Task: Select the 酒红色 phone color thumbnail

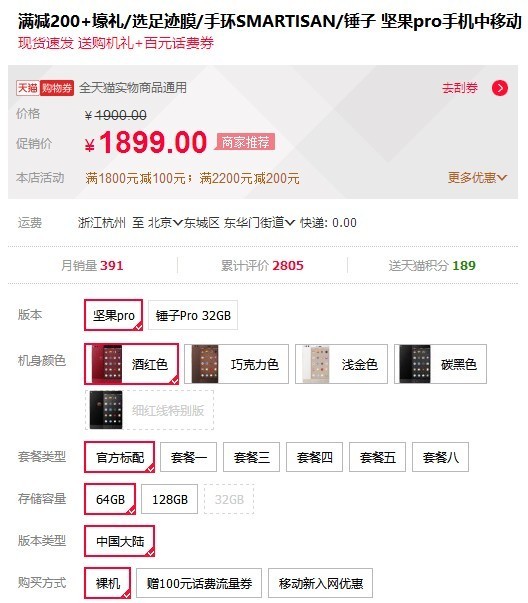Action: pyautogui.click(x=132, y=364)
